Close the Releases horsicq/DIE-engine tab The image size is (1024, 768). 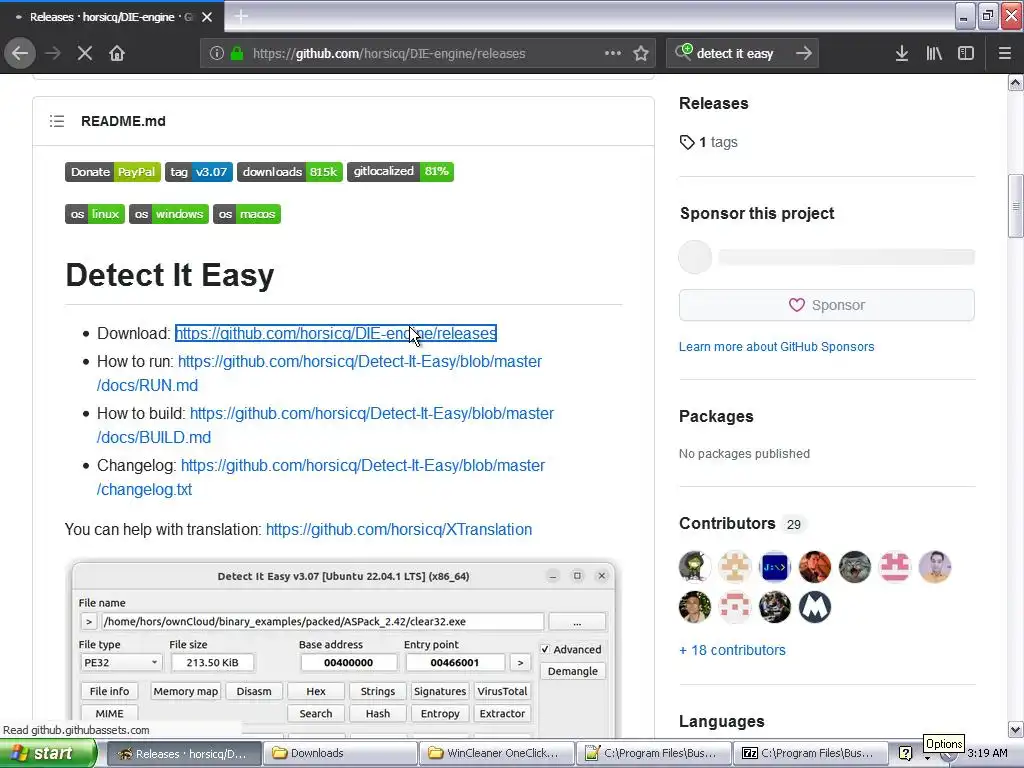point(207,17)
